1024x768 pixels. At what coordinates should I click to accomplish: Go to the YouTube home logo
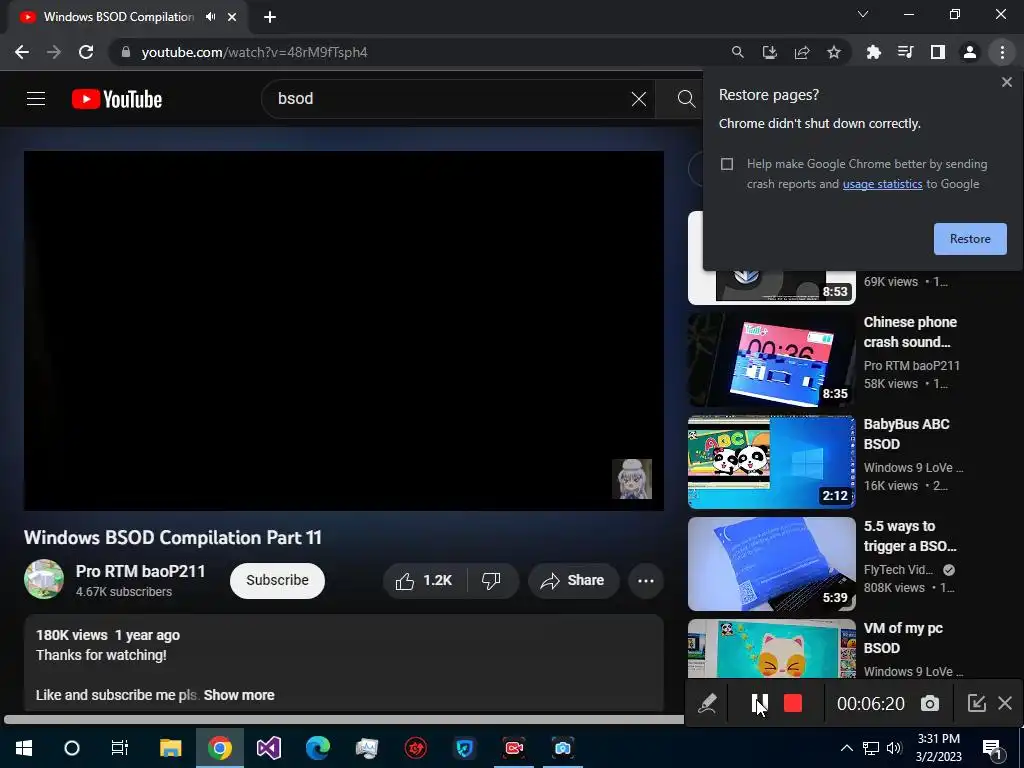pyautogui.click(x=117, y=99)
